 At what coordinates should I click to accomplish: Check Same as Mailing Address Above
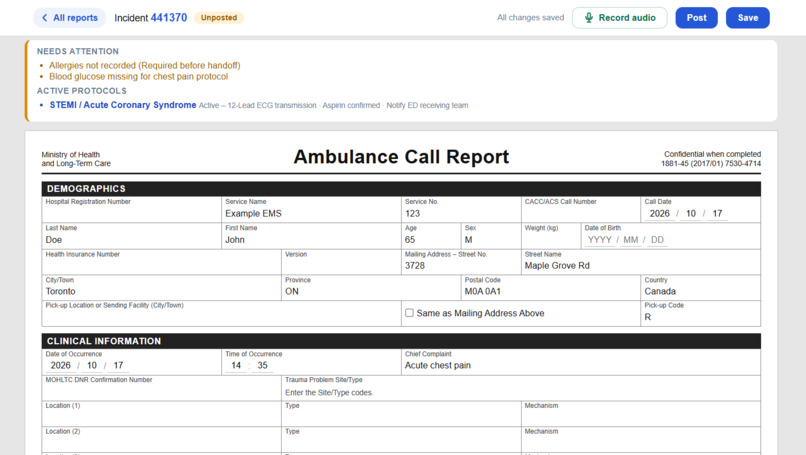click(409, 313)
